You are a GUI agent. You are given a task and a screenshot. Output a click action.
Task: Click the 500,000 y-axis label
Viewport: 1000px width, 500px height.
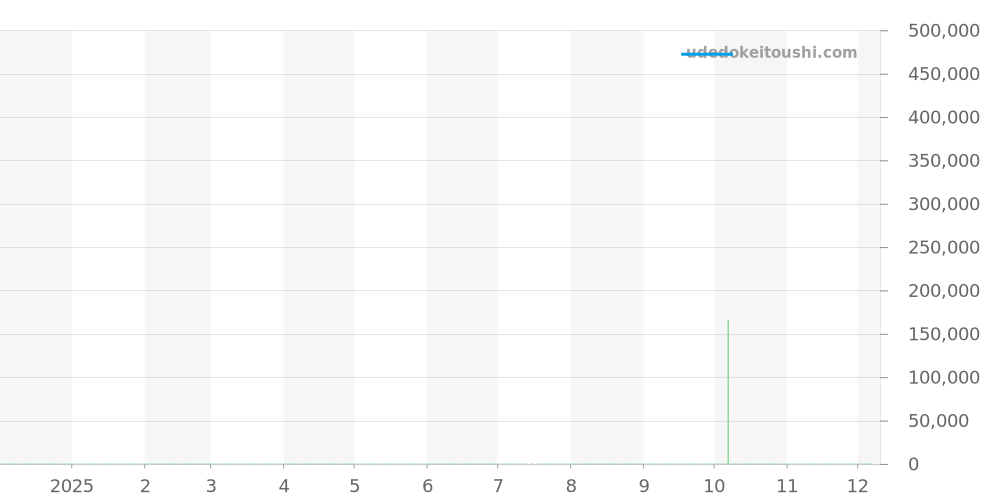943,31
